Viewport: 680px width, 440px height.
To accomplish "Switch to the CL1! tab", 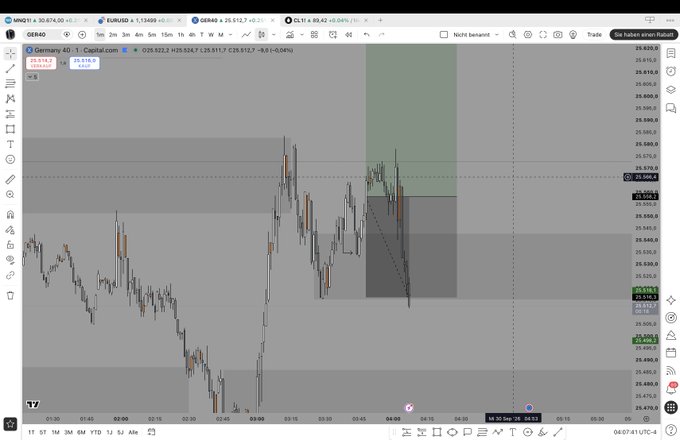I will 325,20.
